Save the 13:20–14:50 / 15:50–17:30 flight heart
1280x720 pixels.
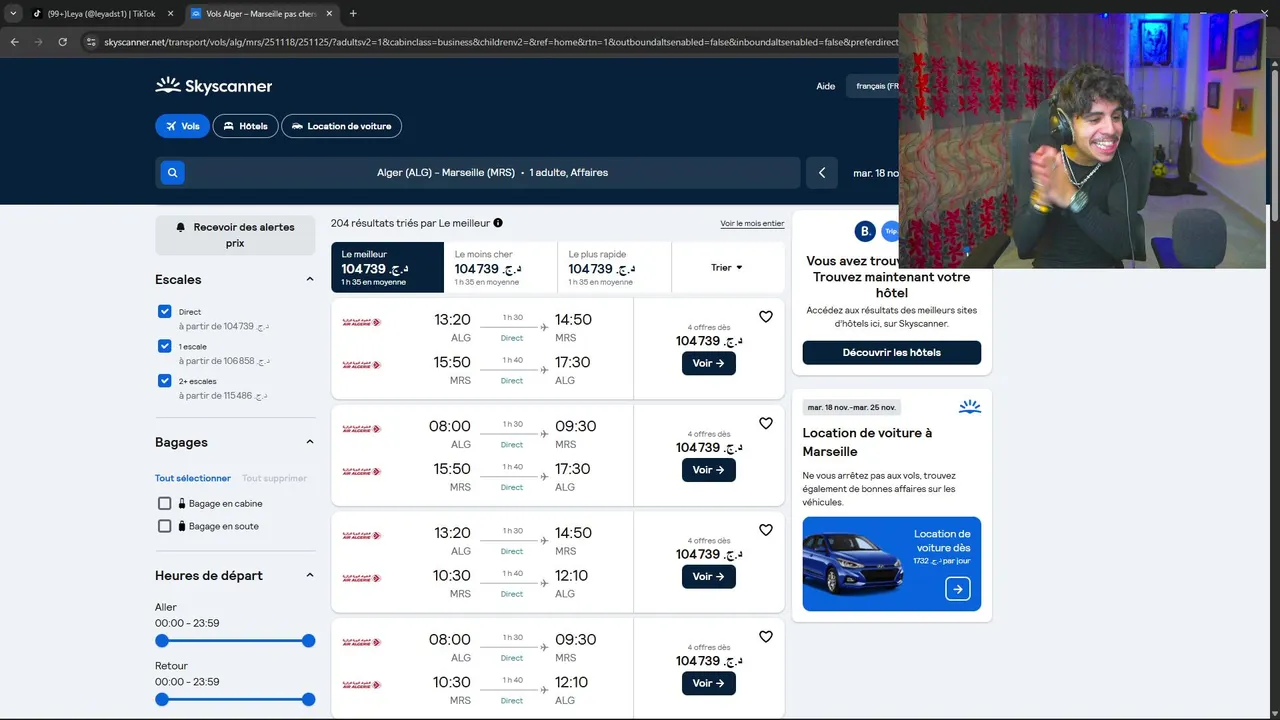[766, 317]
